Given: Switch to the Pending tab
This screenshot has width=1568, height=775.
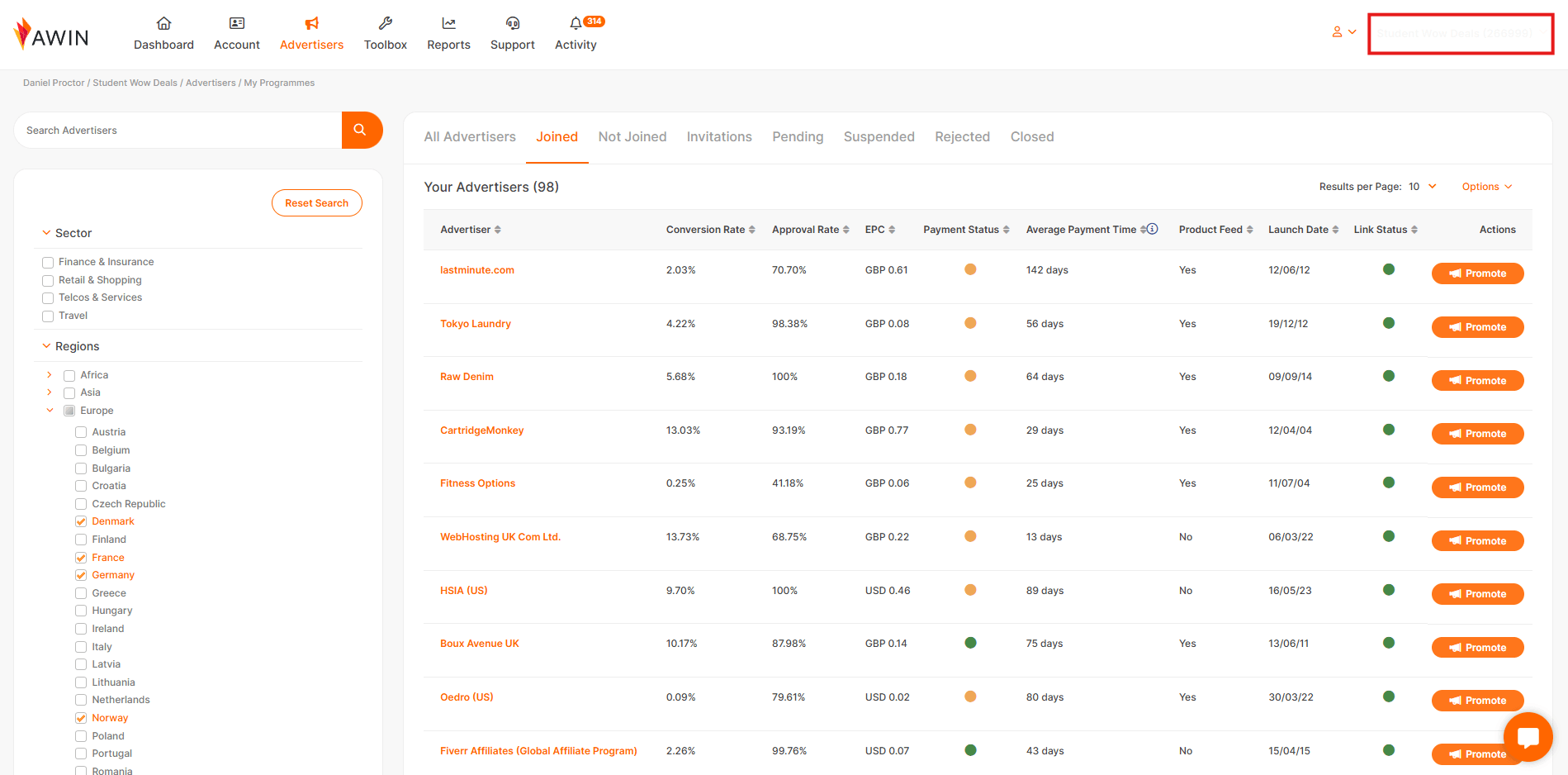Looking at the screenshot, I should point(797,137).
